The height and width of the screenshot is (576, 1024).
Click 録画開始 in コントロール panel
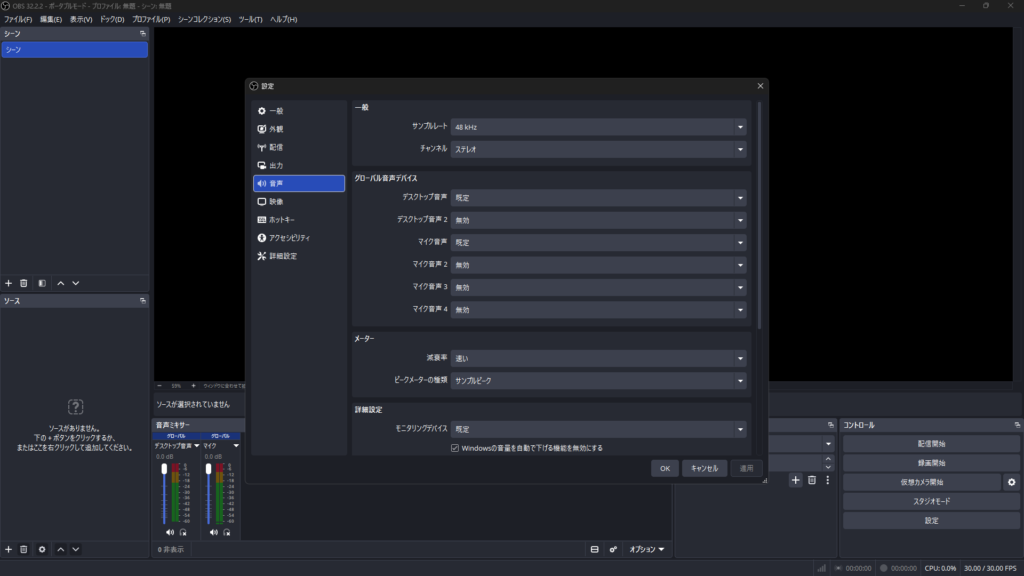click(931, 463)
